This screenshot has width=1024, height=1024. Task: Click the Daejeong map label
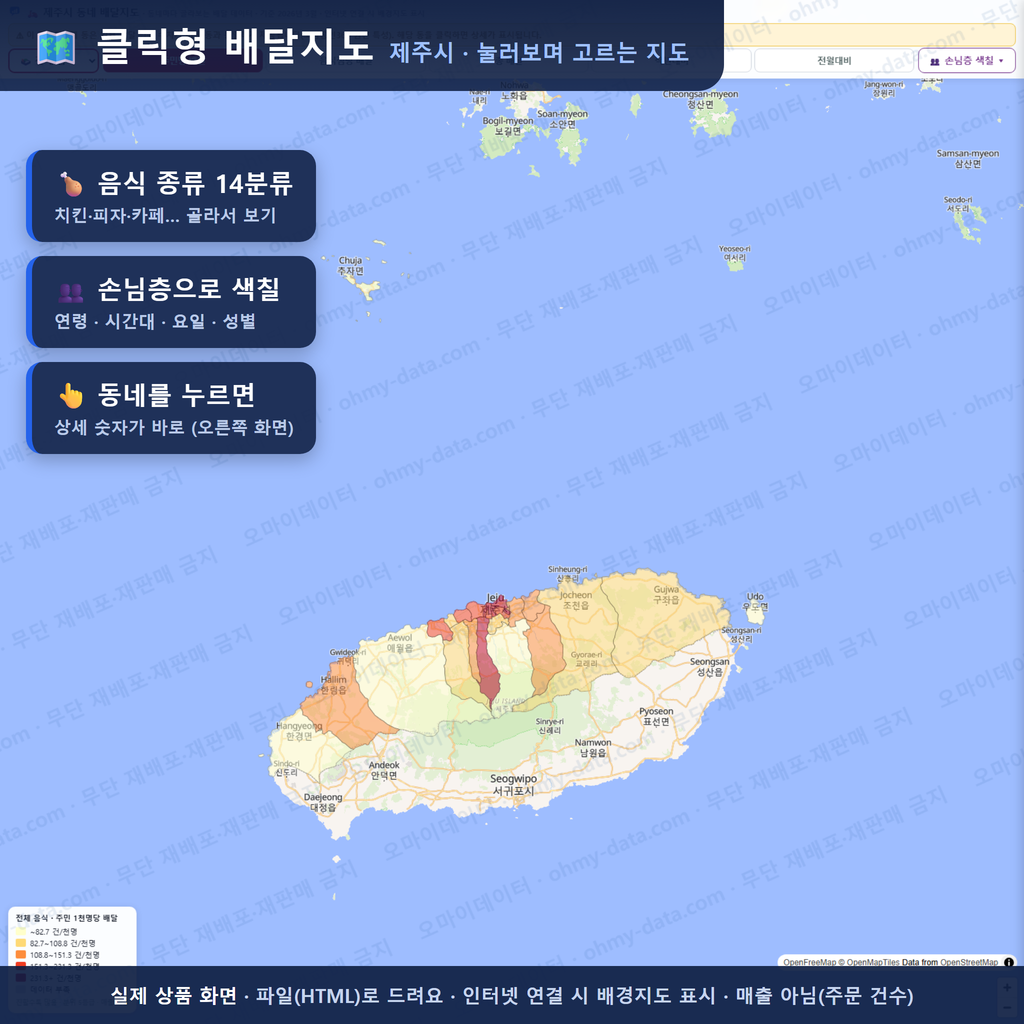[323, 802]
